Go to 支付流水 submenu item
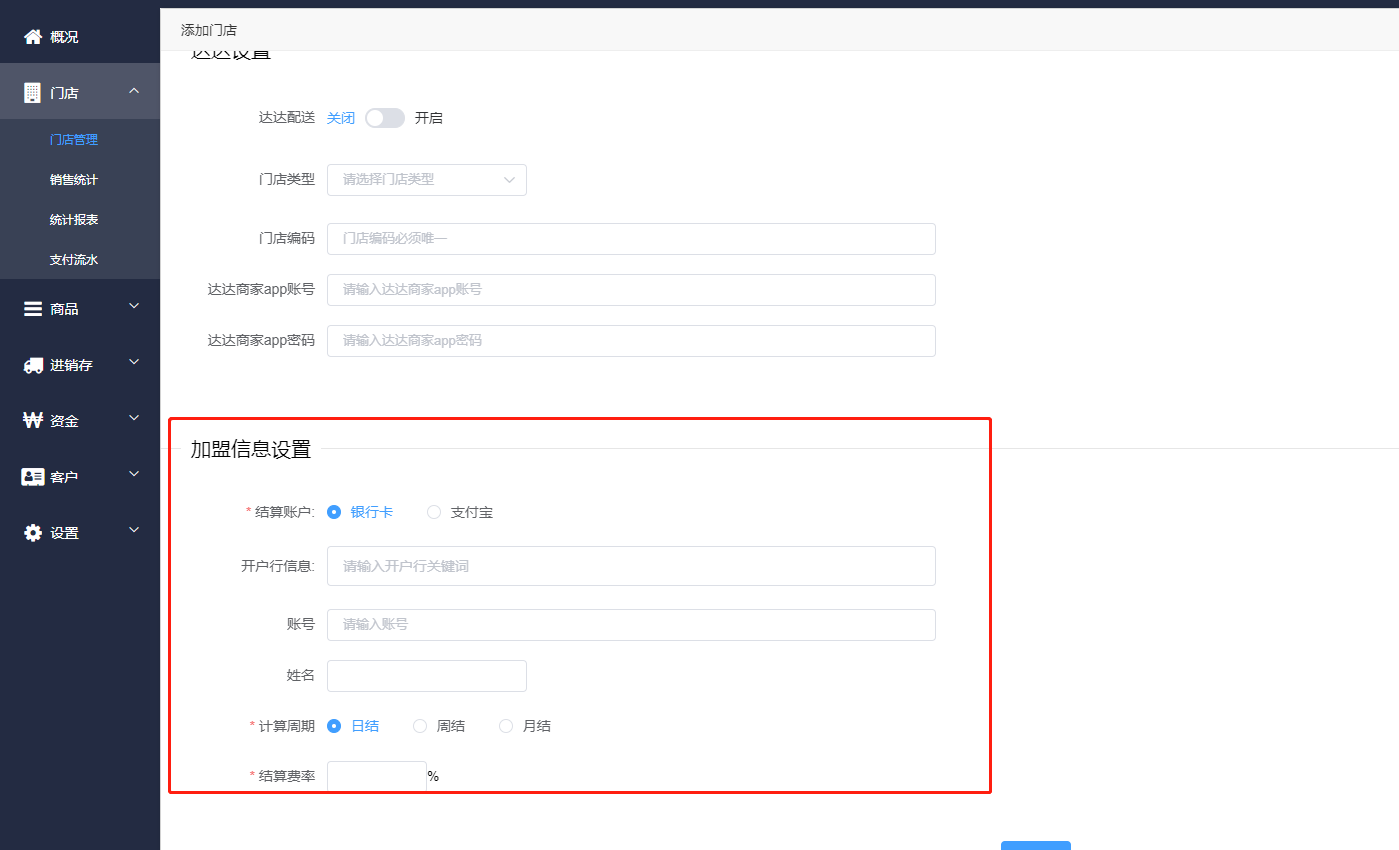Image resolution: width=1399 pixels, height=850 pixels. click(74, 260)
